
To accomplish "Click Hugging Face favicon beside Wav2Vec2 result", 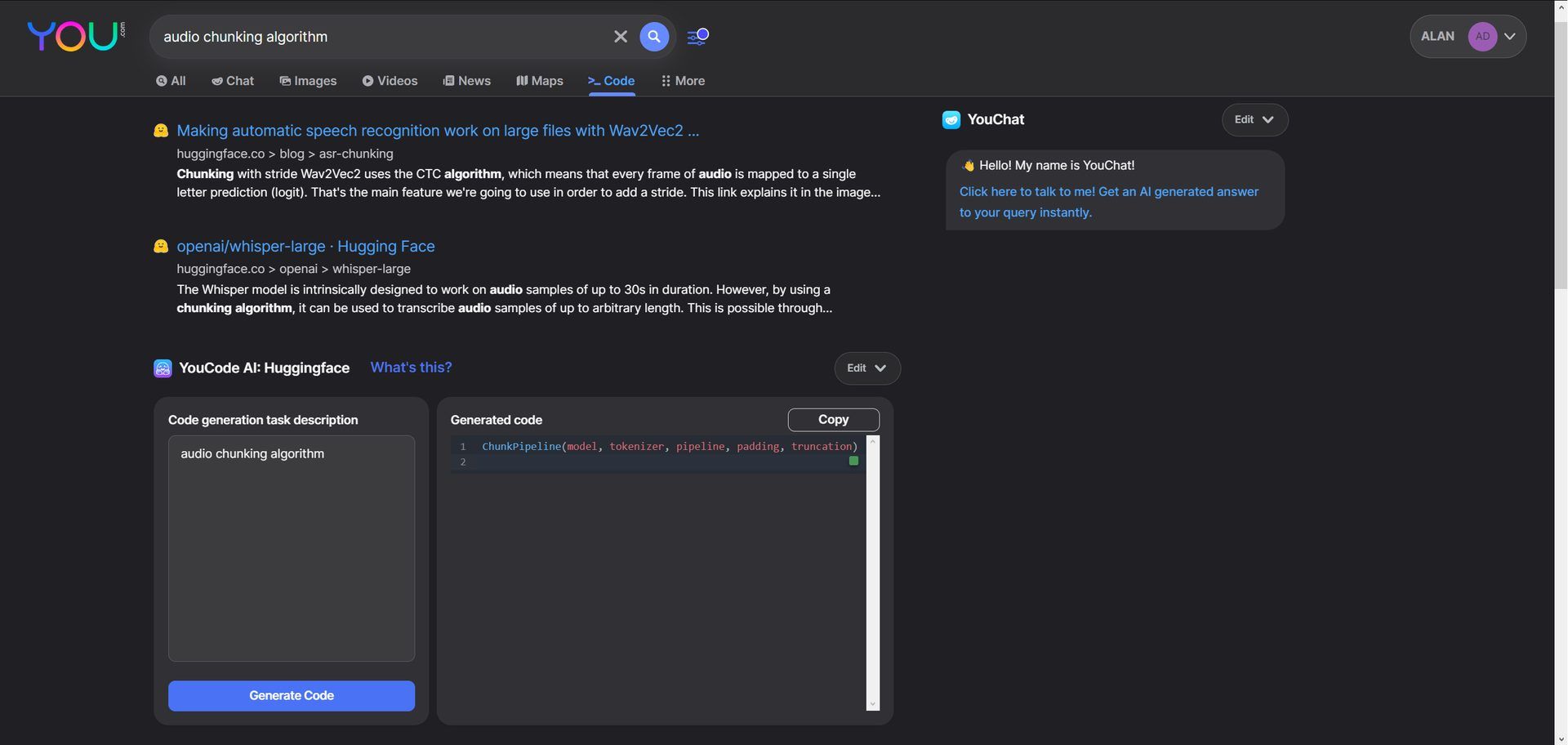I will point(161,131).
